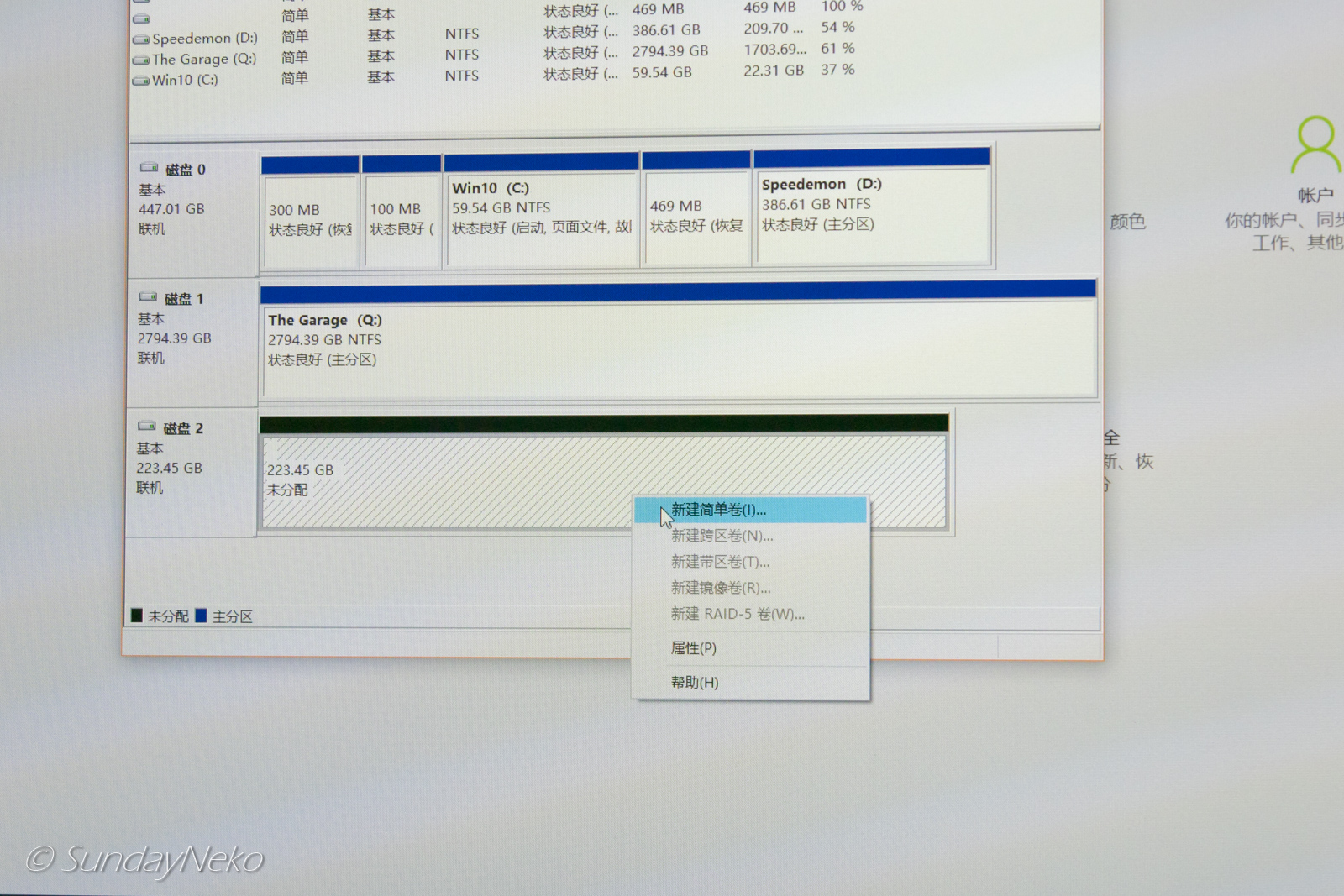Click the green account person icon
Viewport: 1344px width, 896px height.
click(1315, 144)
